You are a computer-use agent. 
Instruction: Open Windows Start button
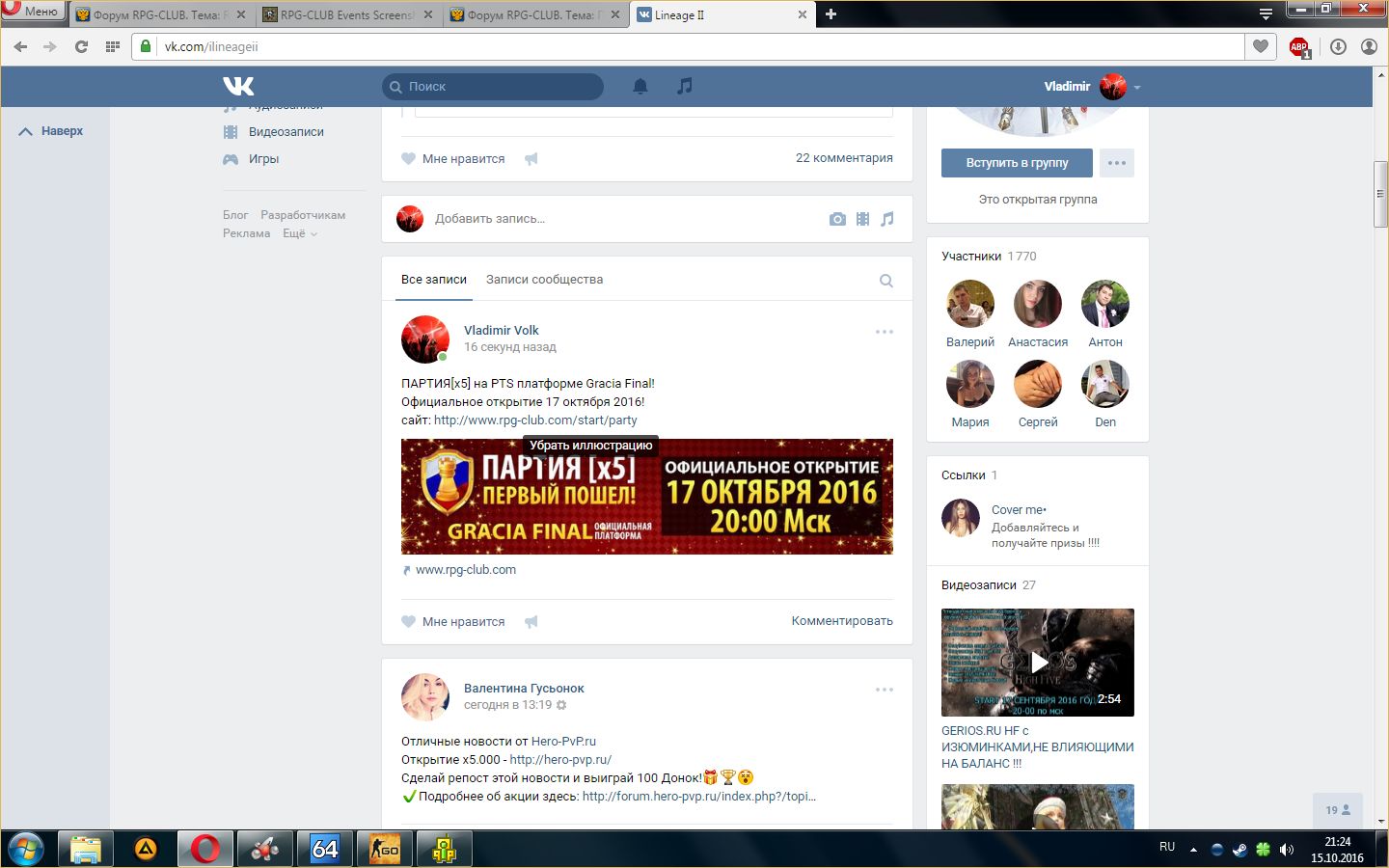click(x=26, y=849)
